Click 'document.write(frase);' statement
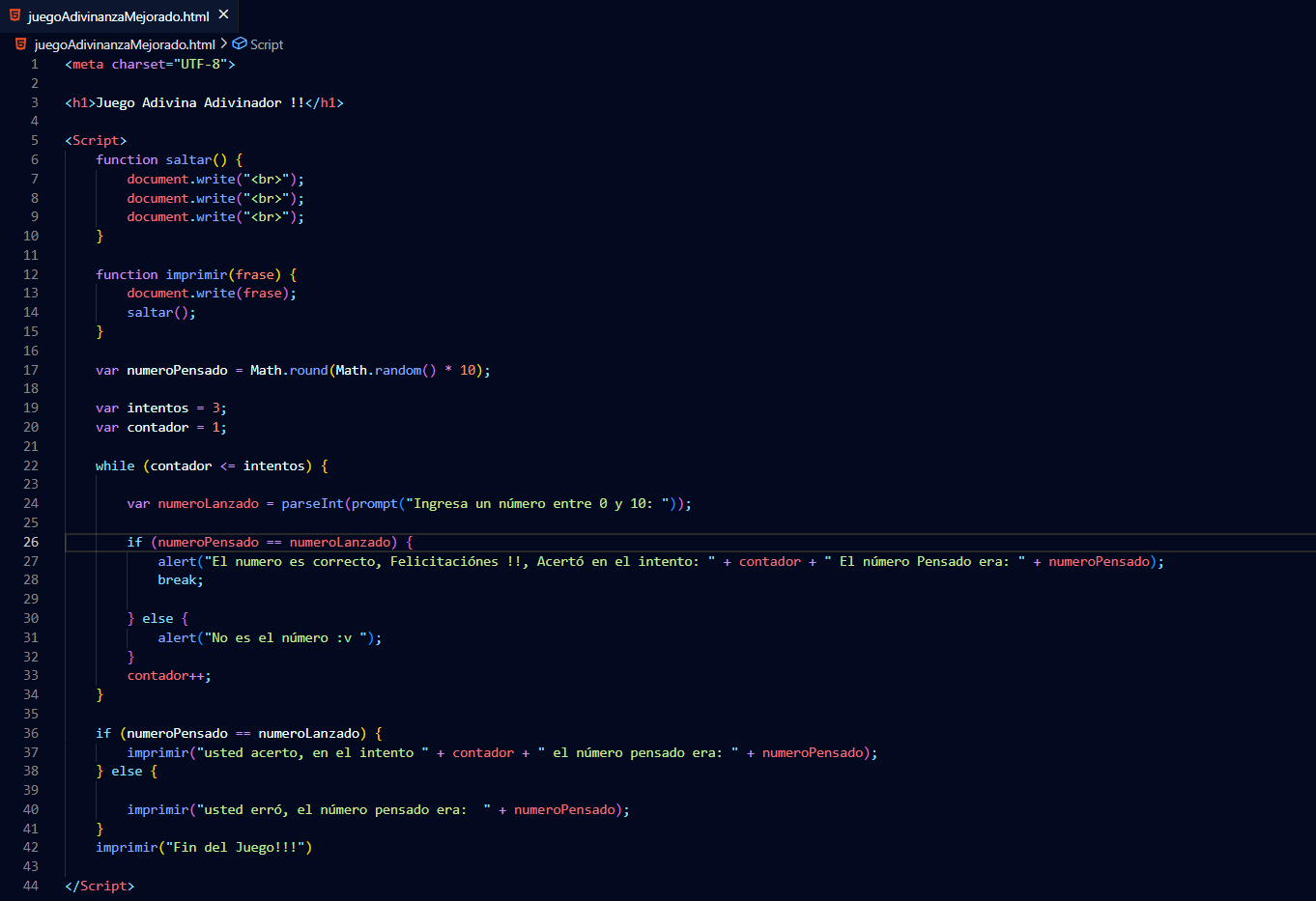1316x901 pixels. pyautogui.click(x=212, y=293)
